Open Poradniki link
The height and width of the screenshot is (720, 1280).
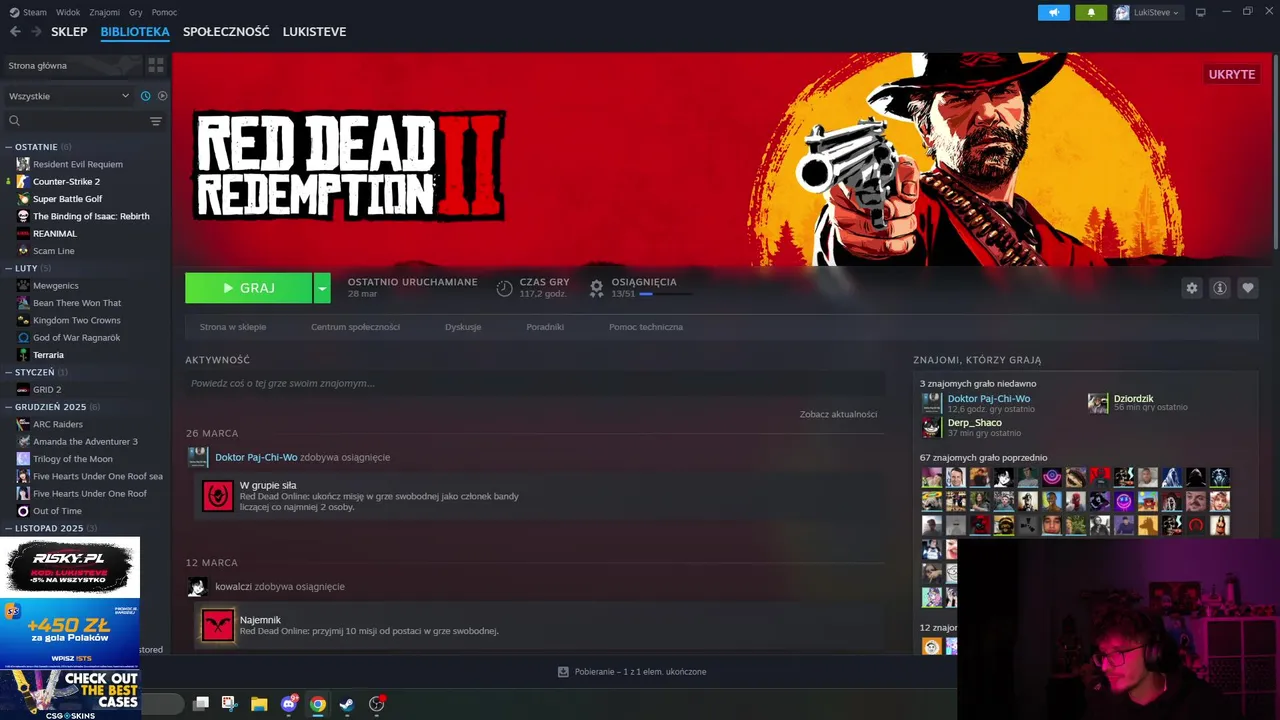[545, 327]
